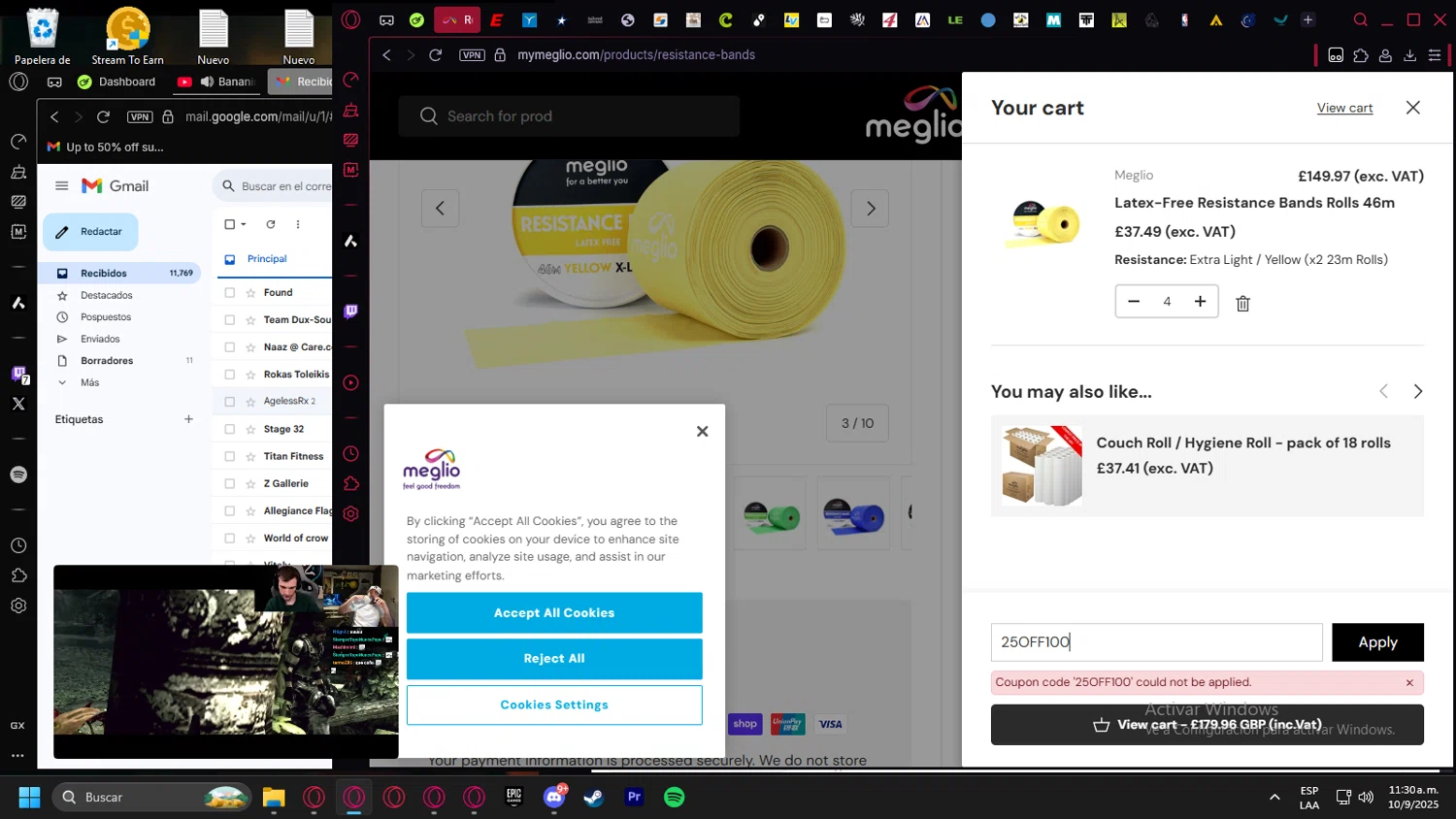Screen dimensions: 1456x819
Task: Reload the myMeglio page
Action: tap(435, 55)
